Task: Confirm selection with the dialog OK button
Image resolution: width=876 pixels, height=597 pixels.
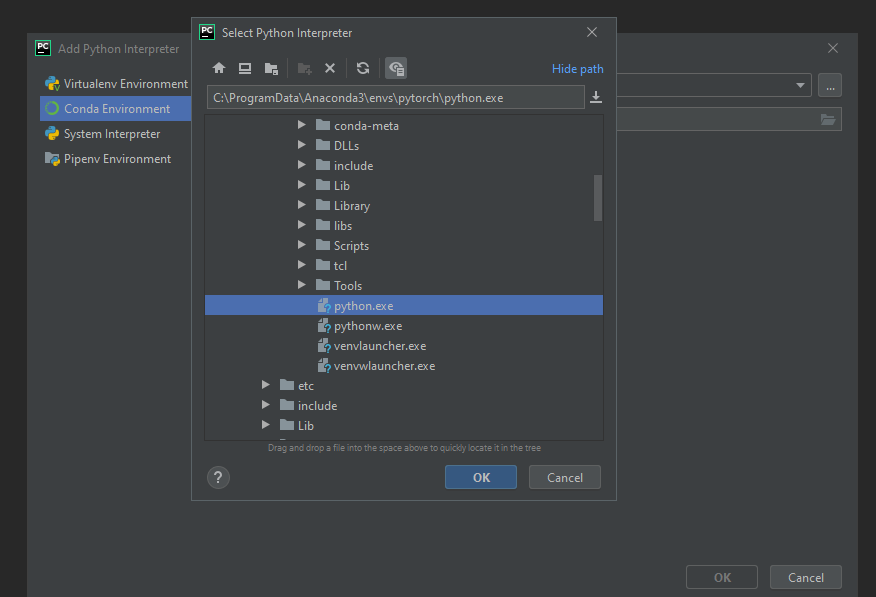Action: 481,477
